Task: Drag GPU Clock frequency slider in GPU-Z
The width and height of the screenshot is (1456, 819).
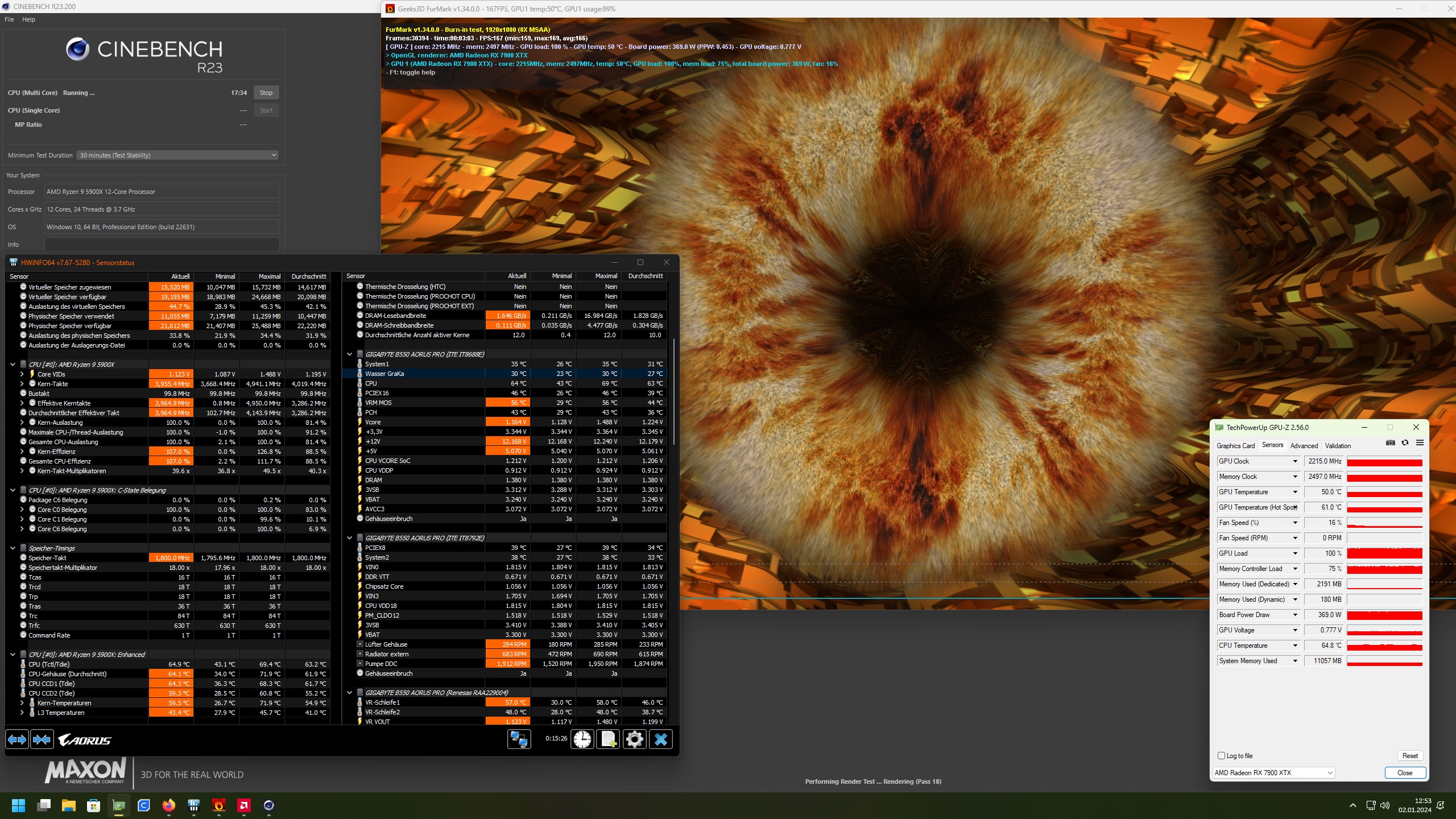Action: (x=1384, y=461)
